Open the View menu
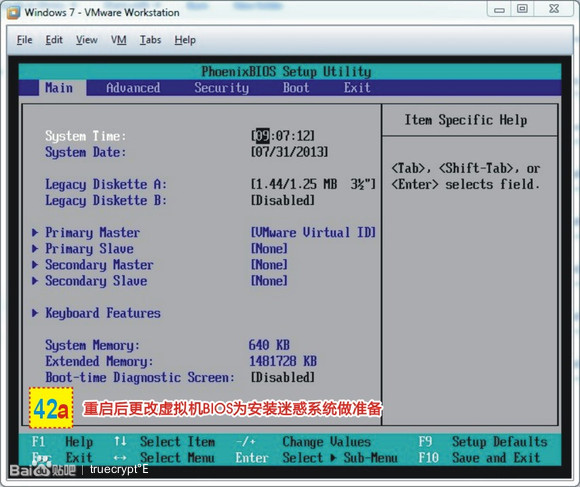 coord(87,40)
